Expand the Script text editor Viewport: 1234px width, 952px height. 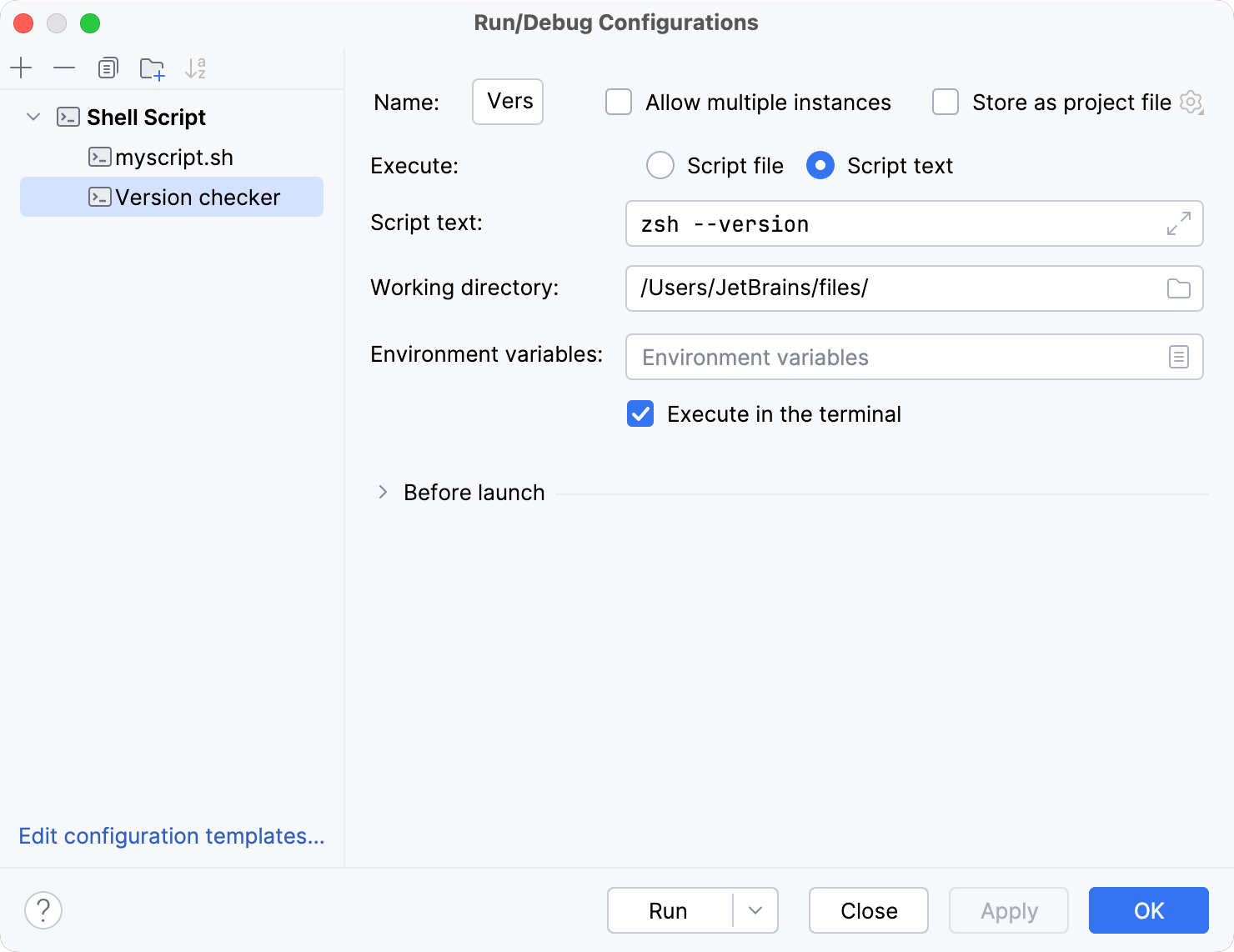1178,223
